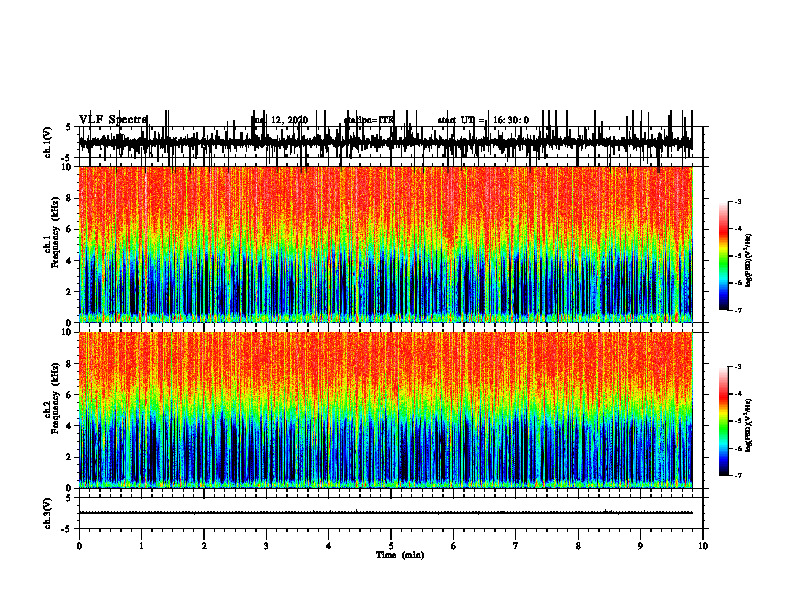Click the "-5" voltage tick of ch.3 panel
This screenshot has width=792, height=612.
pyautogui.click(x=67, y=529)
